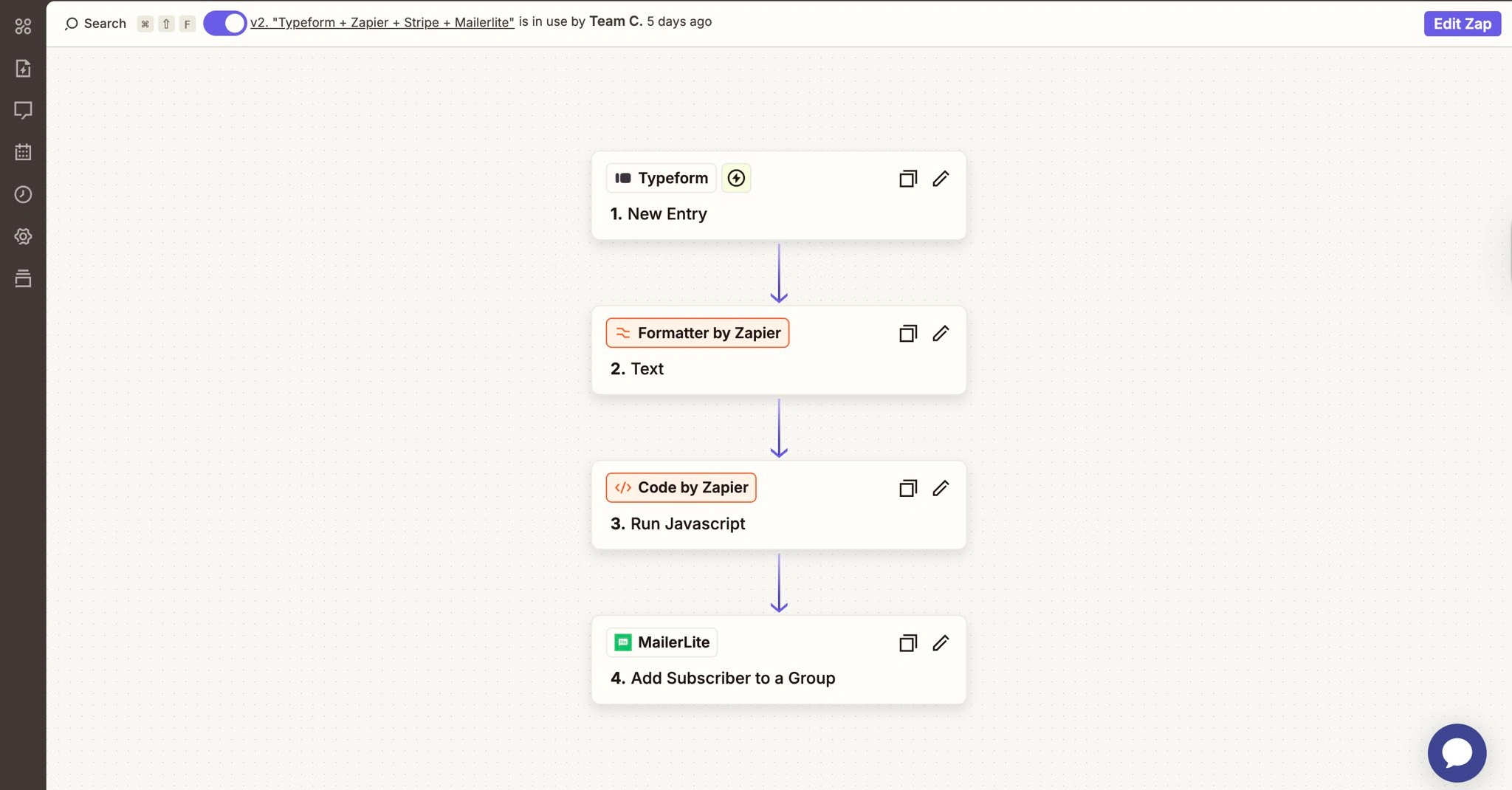Disable the Zap using the toggle
Image resolution: width=1512 pixels, height=790 pixels.
(x=224, y=23)
